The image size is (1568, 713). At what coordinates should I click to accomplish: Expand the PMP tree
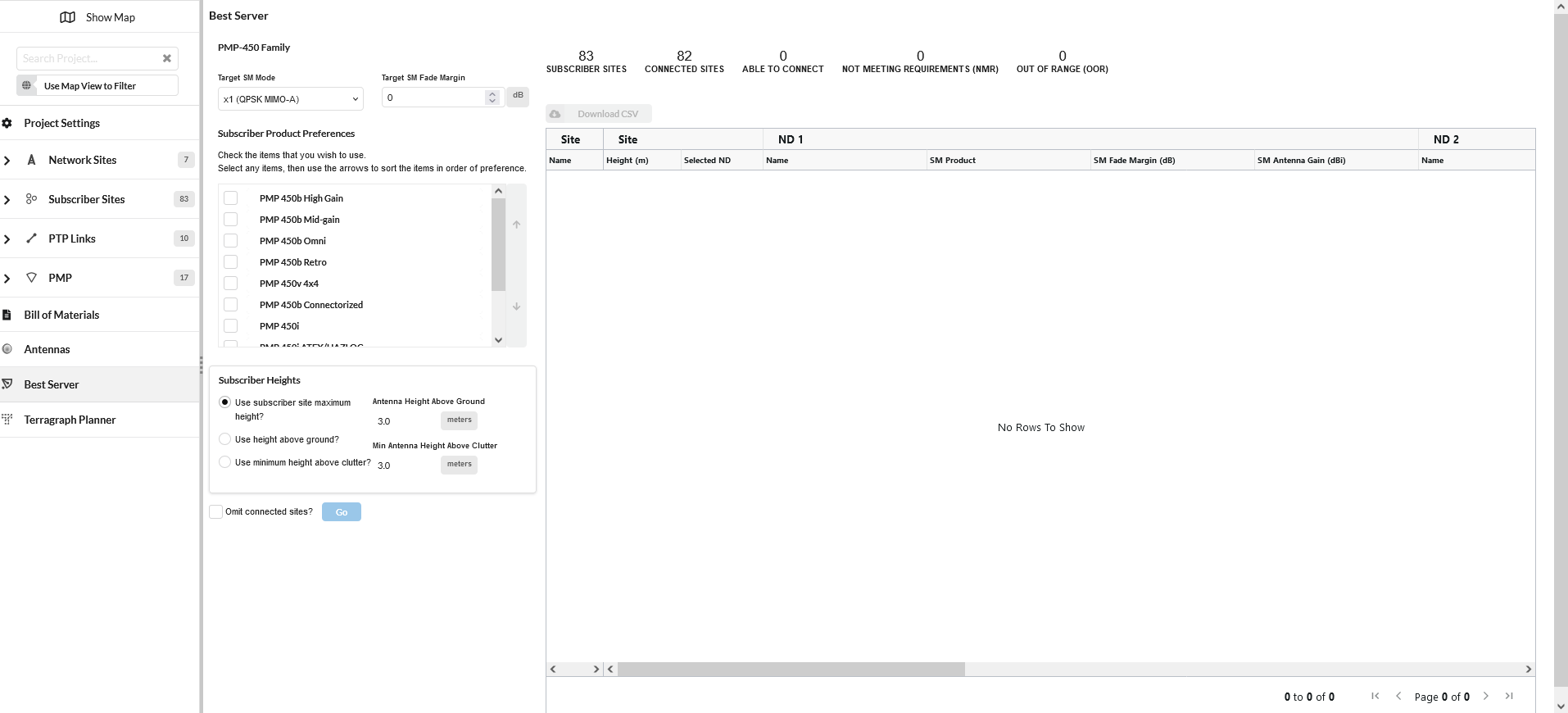(7, 279)
